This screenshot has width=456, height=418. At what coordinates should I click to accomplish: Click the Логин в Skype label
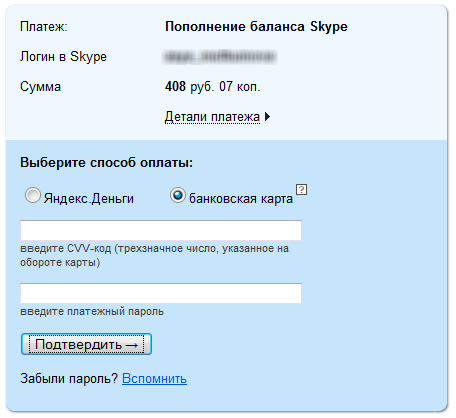[63, 57]
